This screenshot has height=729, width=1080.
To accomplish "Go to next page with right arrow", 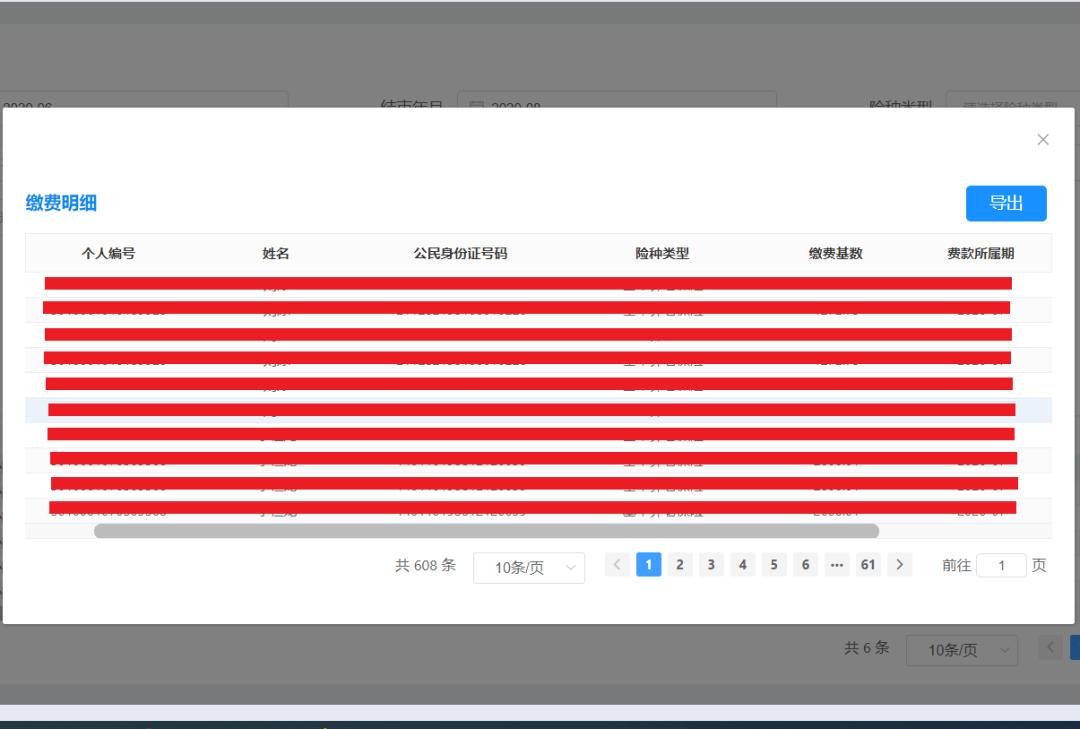I will coord(899,565).
